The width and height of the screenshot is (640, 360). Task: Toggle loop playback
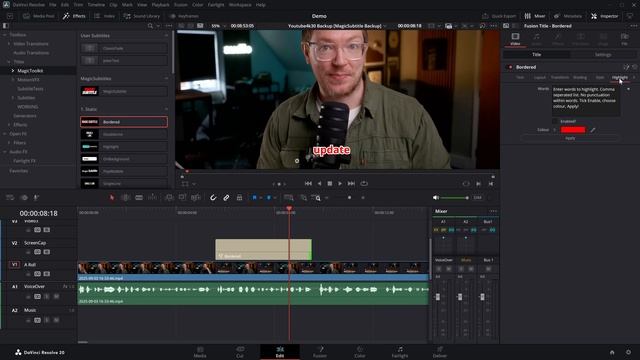click(x=364, y=184)
